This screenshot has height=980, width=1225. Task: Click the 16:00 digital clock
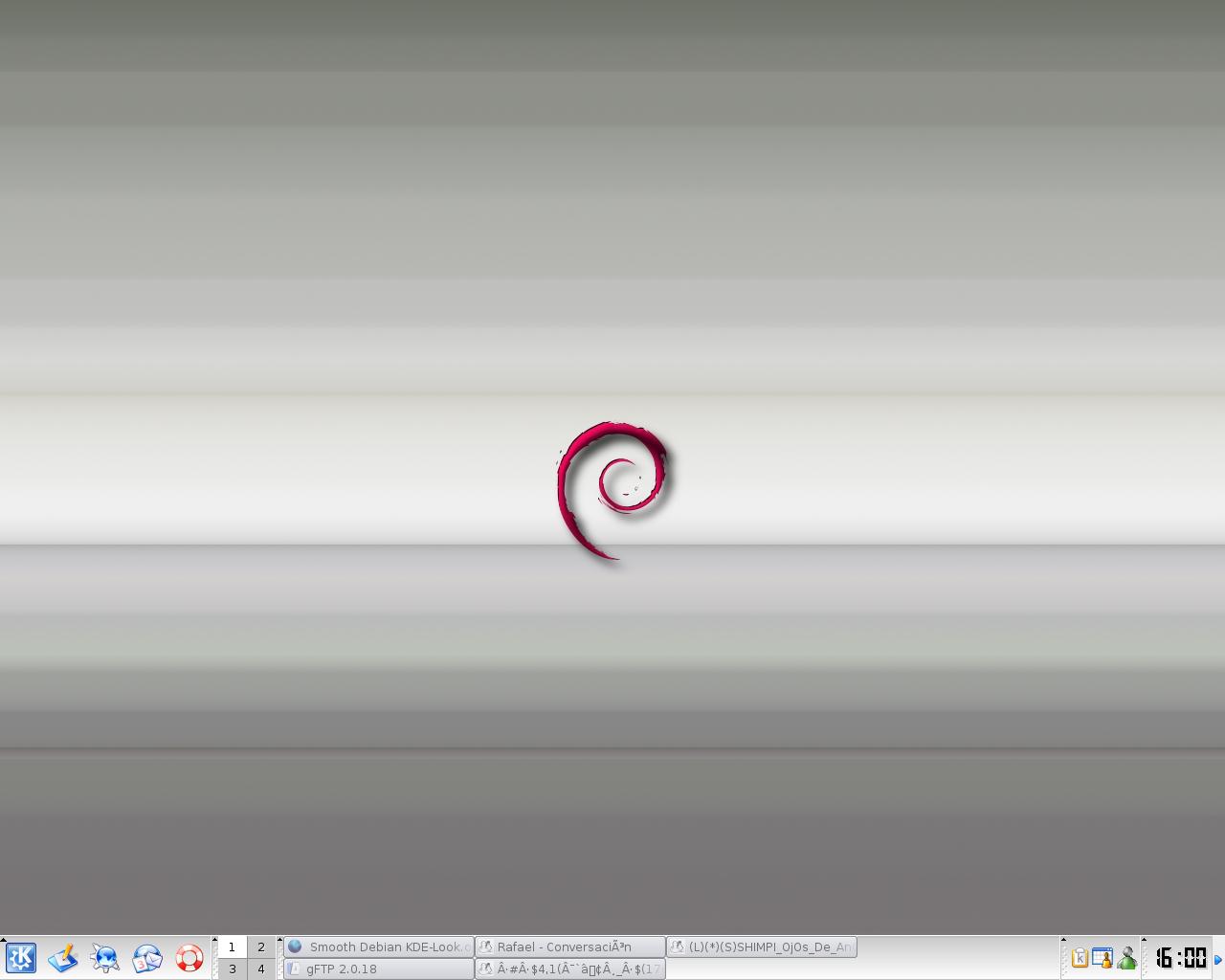click(x=1181, y=957)
